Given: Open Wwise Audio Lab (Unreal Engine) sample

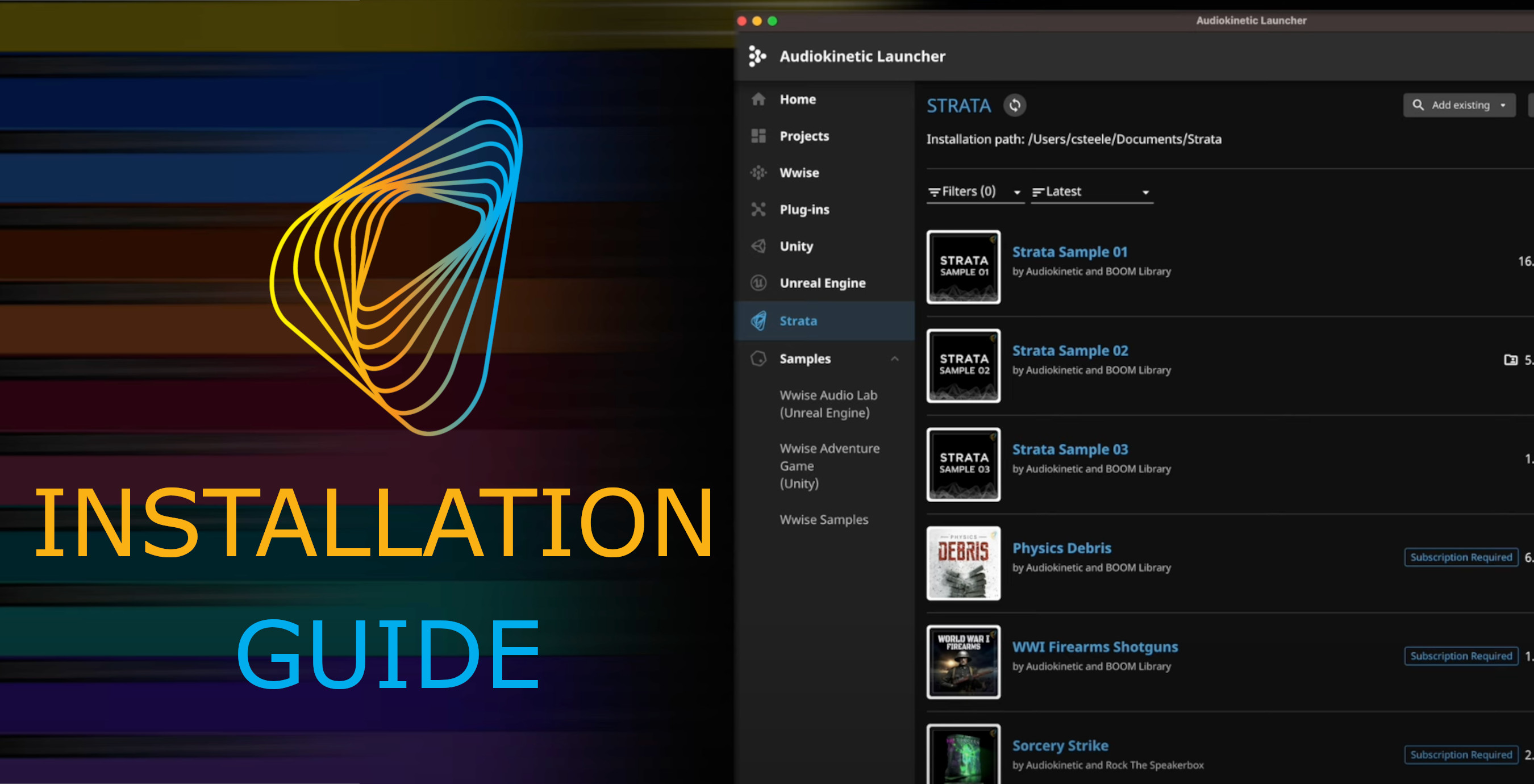Looking at the screenshot, I should click(828, 403).
